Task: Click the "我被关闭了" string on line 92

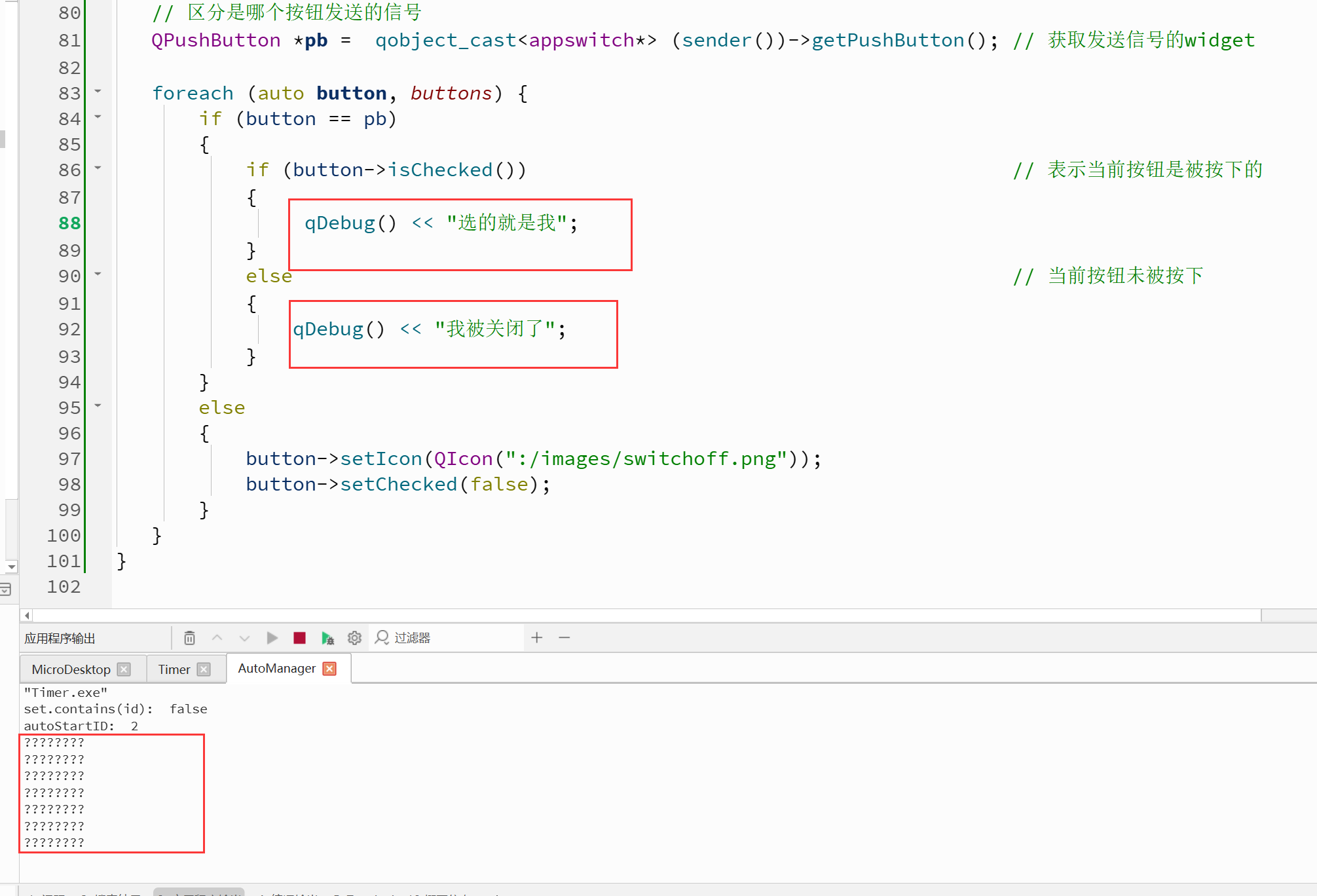Action: click(x=494, y=329)
